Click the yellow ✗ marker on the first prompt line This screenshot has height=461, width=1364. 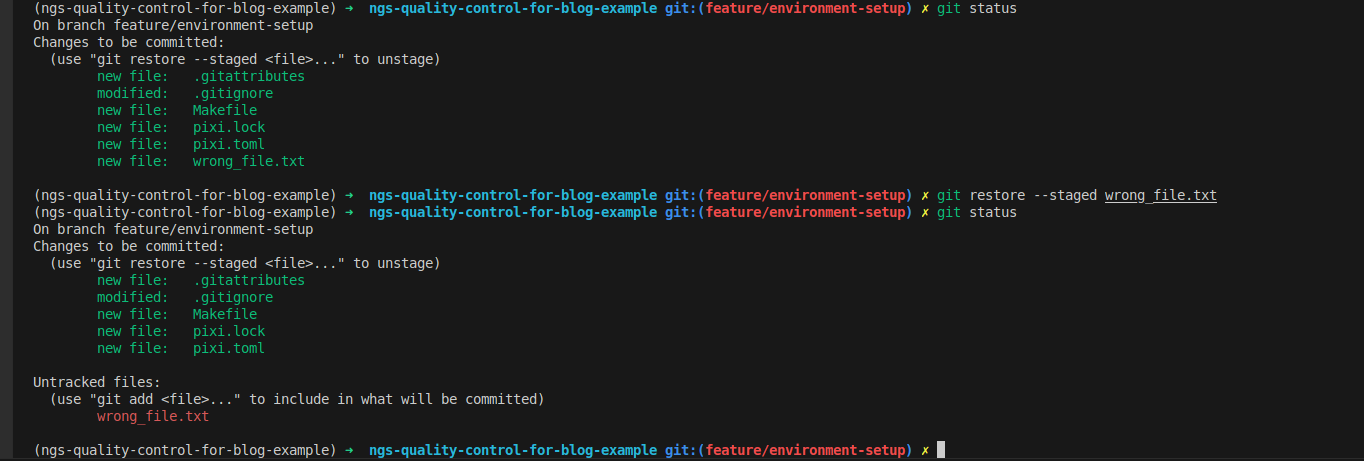(925, 8)
